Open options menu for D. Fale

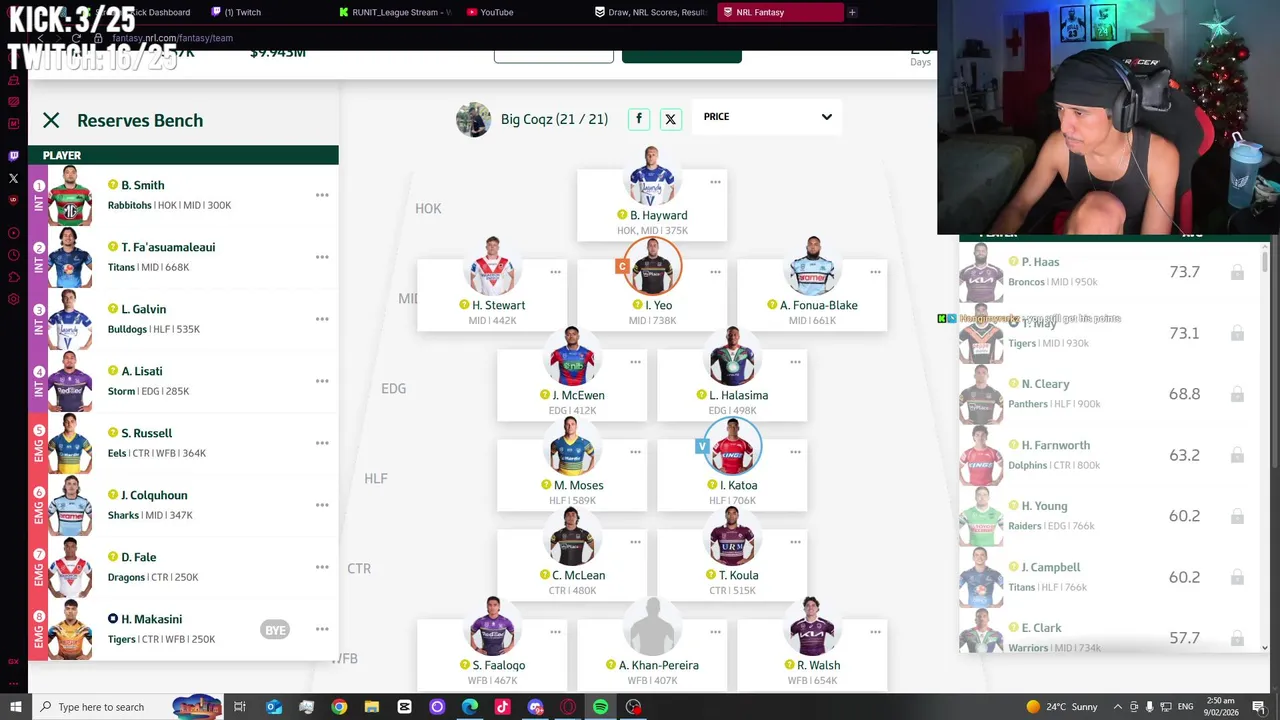click(322, 567)
